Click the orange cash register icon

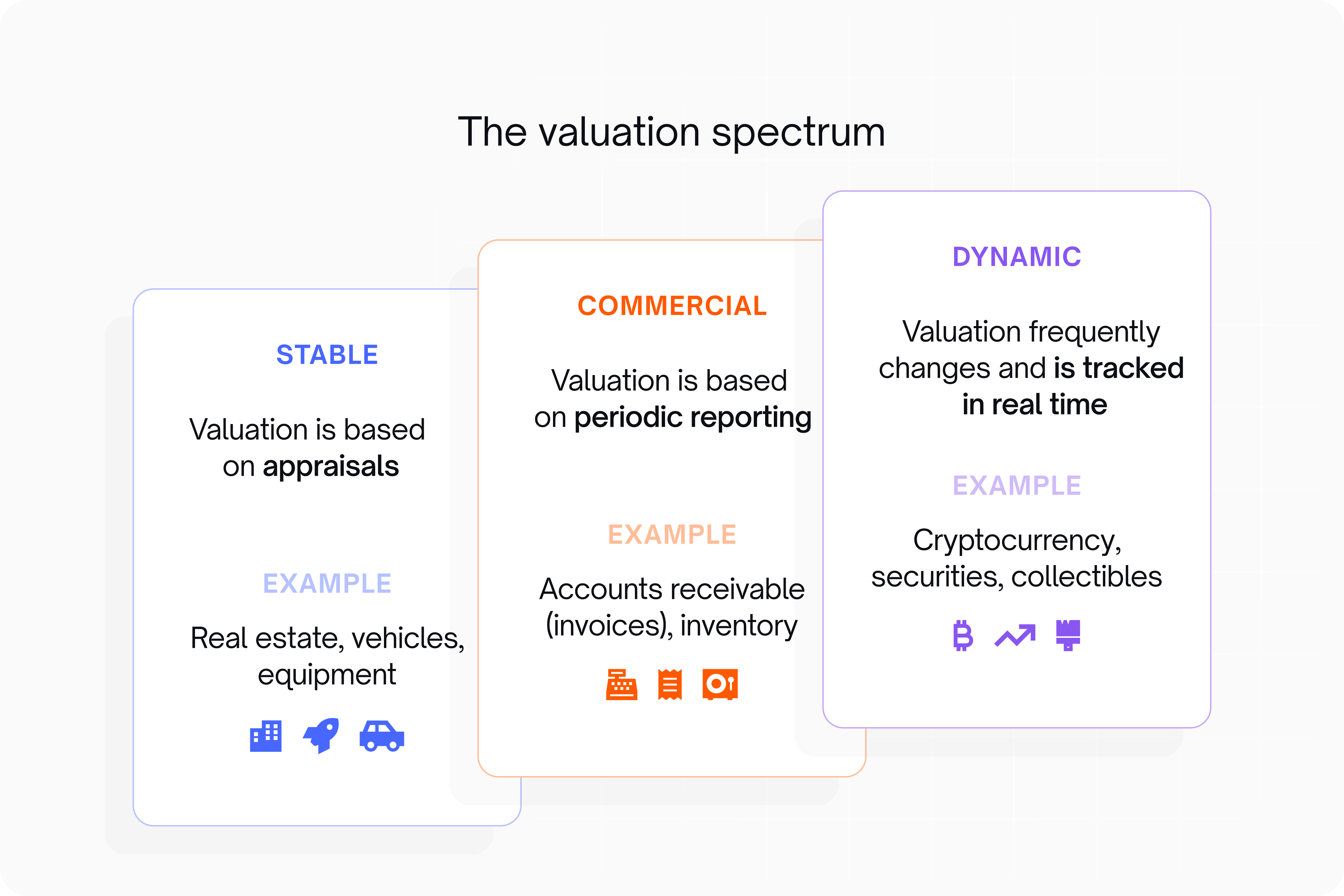(x=621, y=684)
